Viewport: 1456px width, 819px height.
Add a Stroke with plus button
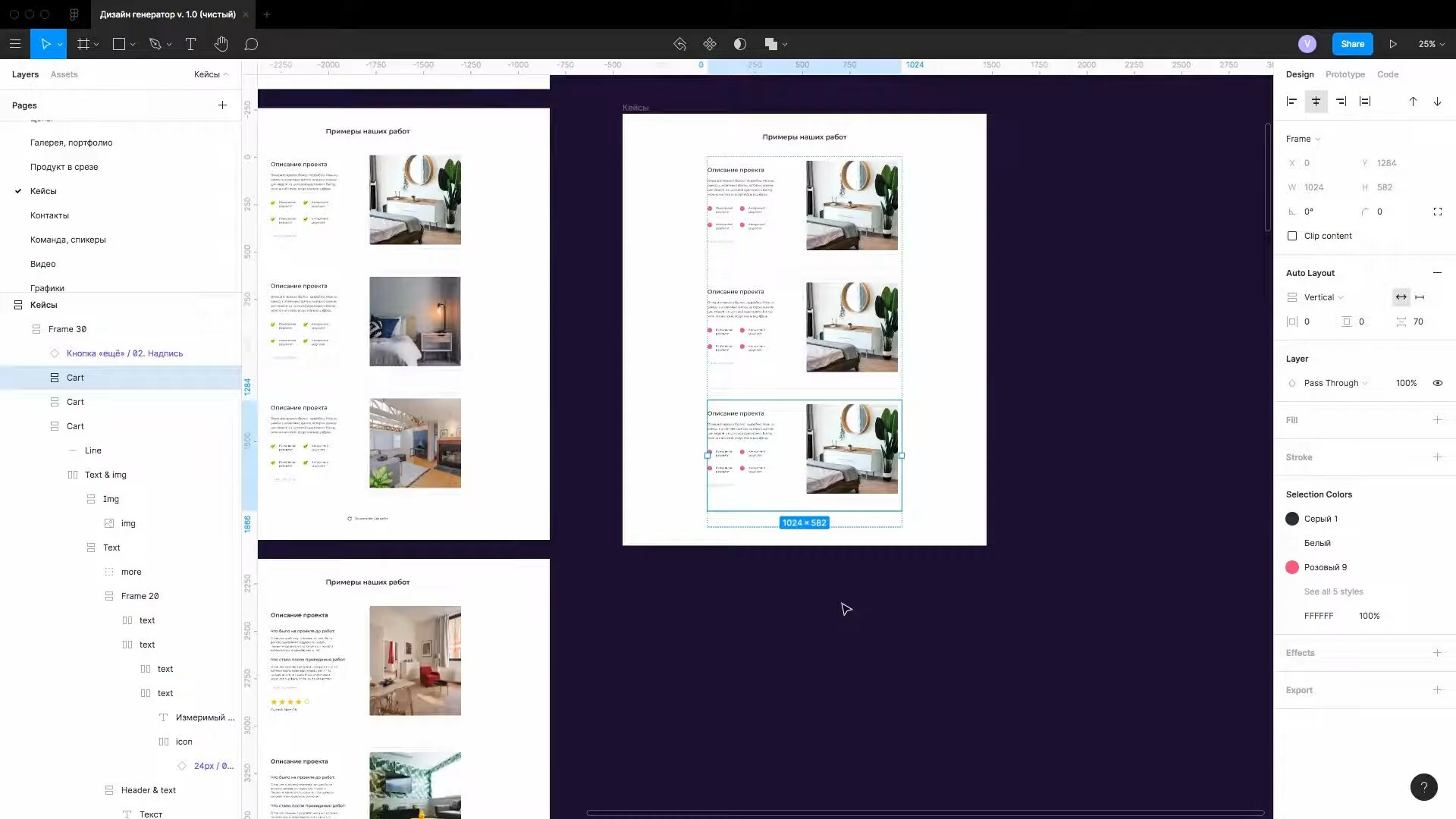point(1437,457)
